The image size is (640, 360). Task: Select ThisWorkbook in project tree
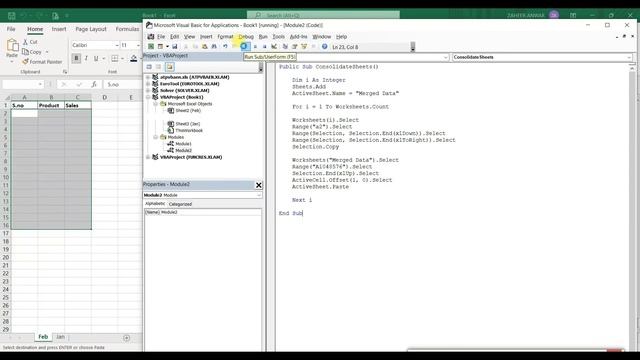[x=189, y=130]
